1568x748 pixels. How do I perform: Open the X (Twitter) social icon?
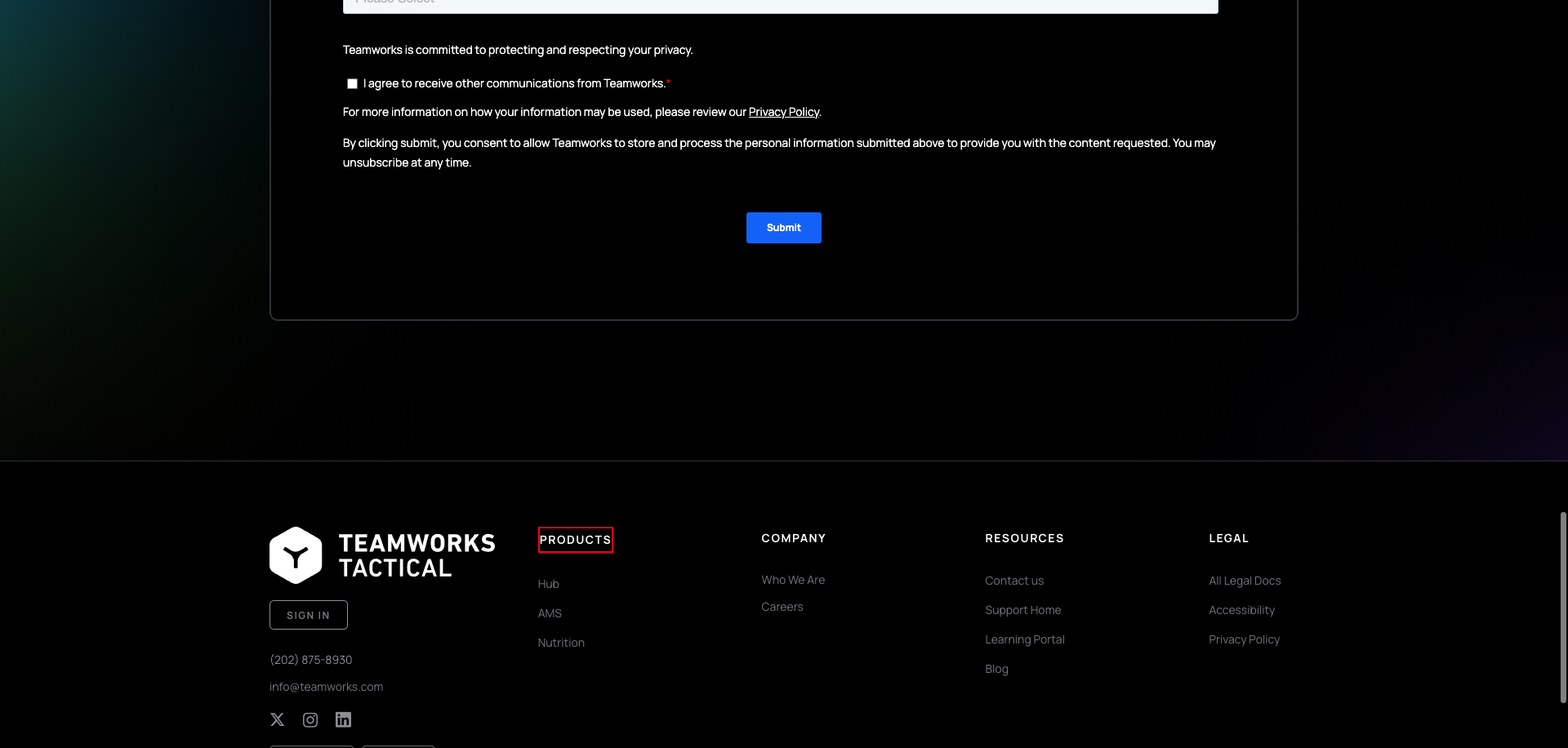click(x=278, y=719)
